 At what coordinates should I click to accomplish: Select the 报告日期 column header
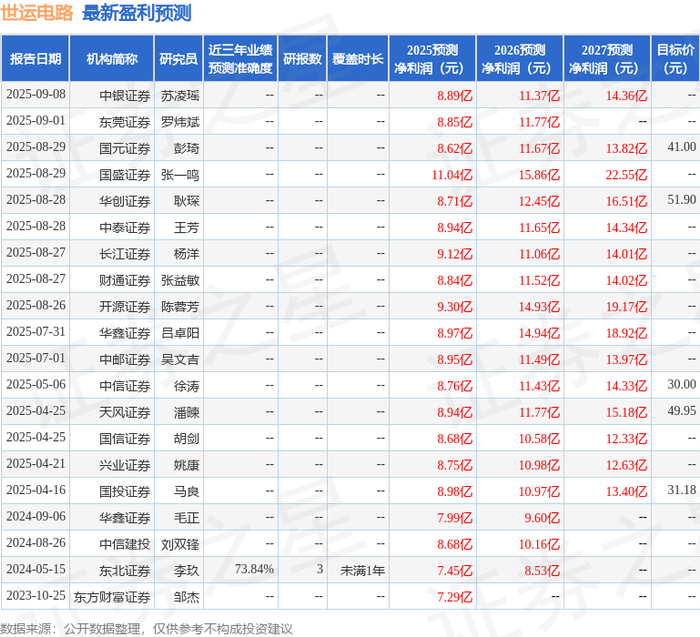35,59
